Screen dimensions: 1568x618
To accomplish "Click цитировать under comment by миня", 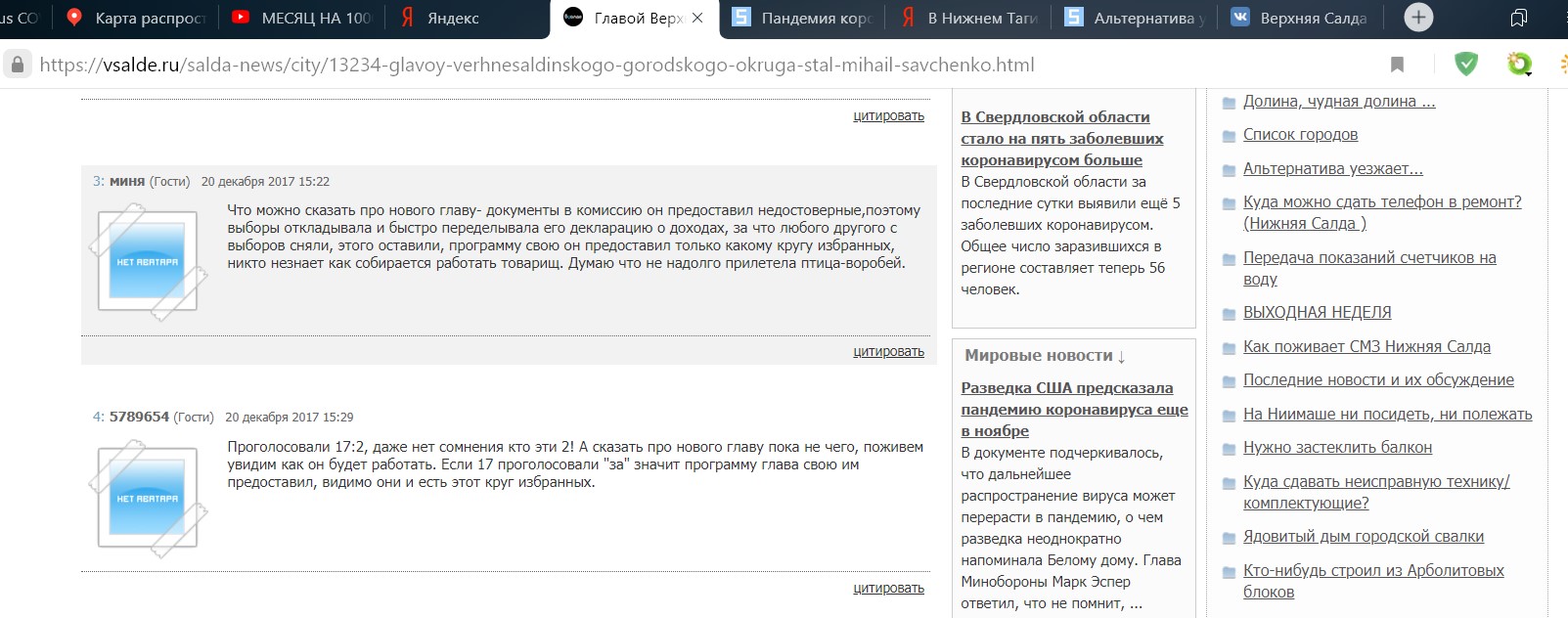I will pyautogui.click(x=888, y=351).
